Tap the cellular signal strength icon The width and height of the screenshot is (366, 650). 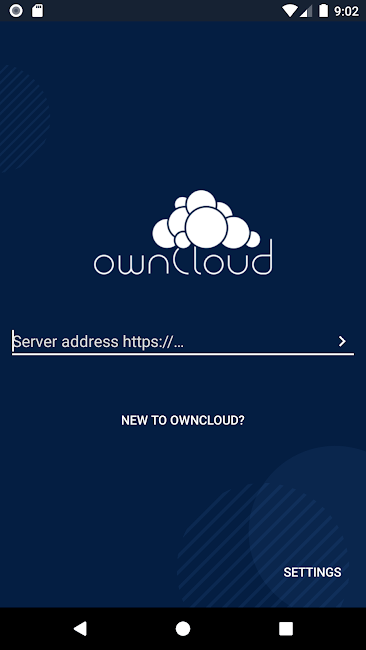tap(306, 11)
